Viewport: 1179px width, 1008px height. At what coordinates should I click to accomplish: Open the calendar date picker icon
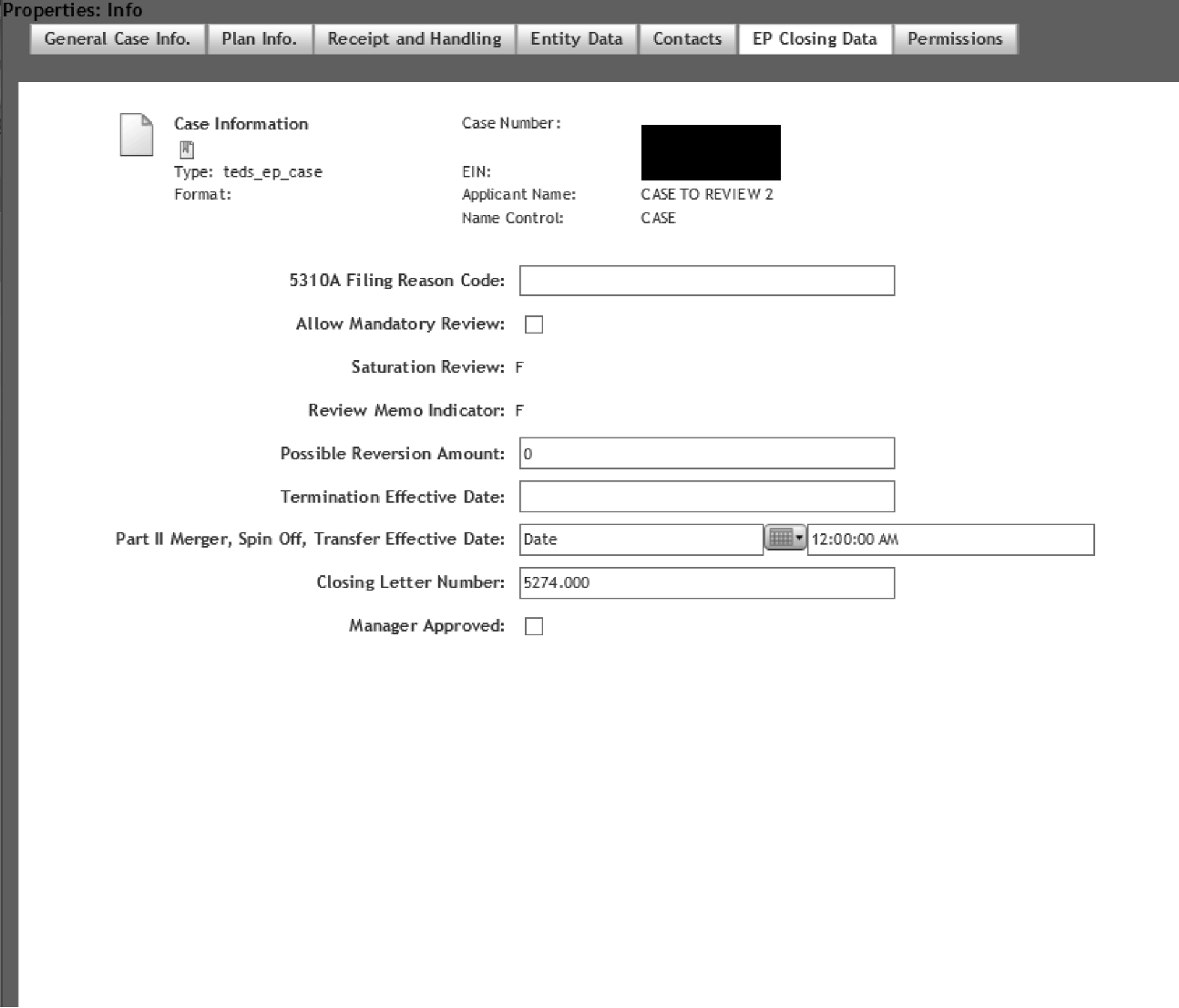pyautogui.click(x=780, y=539)
